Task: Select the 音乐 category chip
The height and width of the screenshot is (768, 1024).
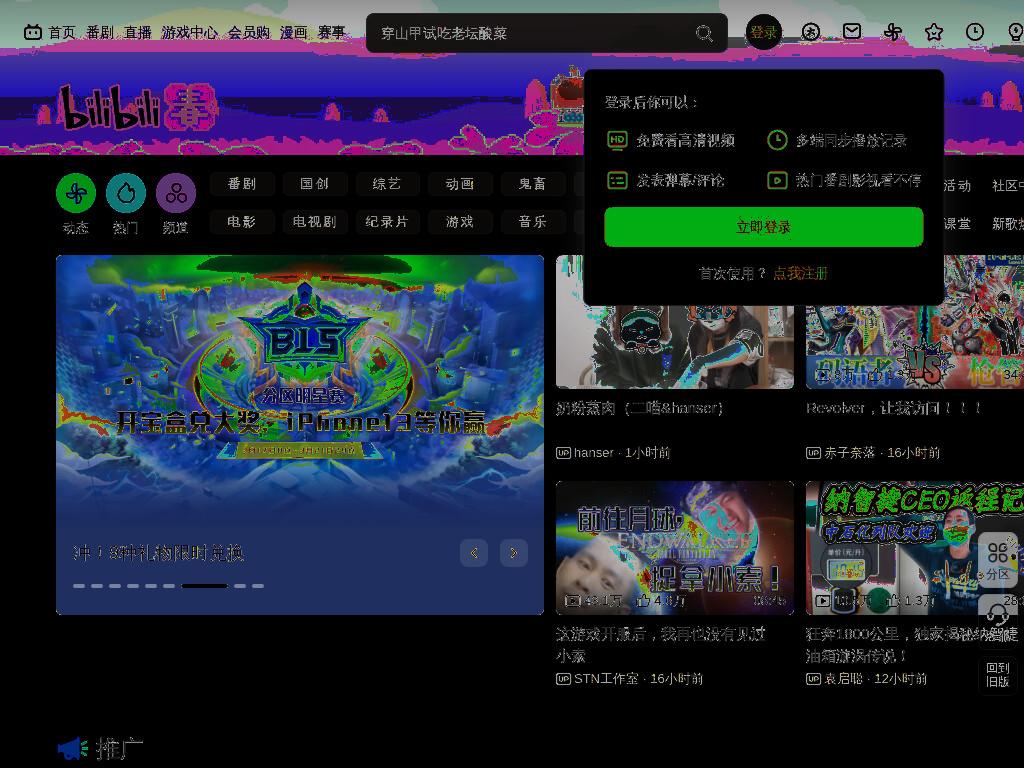Action: tap(532, 222)
